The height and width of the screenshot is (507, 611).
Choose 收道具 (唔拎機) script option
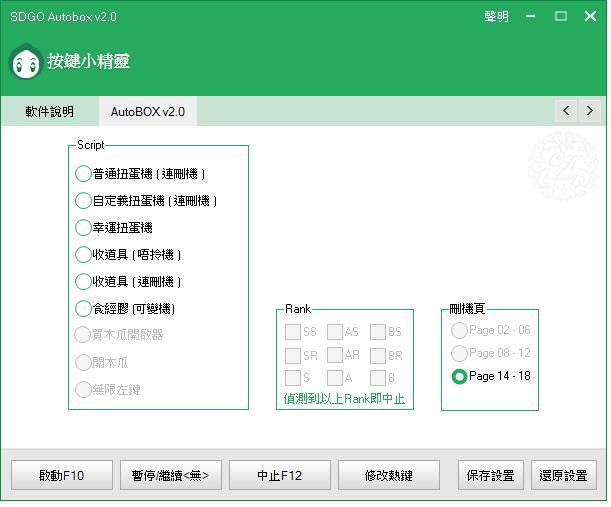pyautogui.click(x=84, y=255)
